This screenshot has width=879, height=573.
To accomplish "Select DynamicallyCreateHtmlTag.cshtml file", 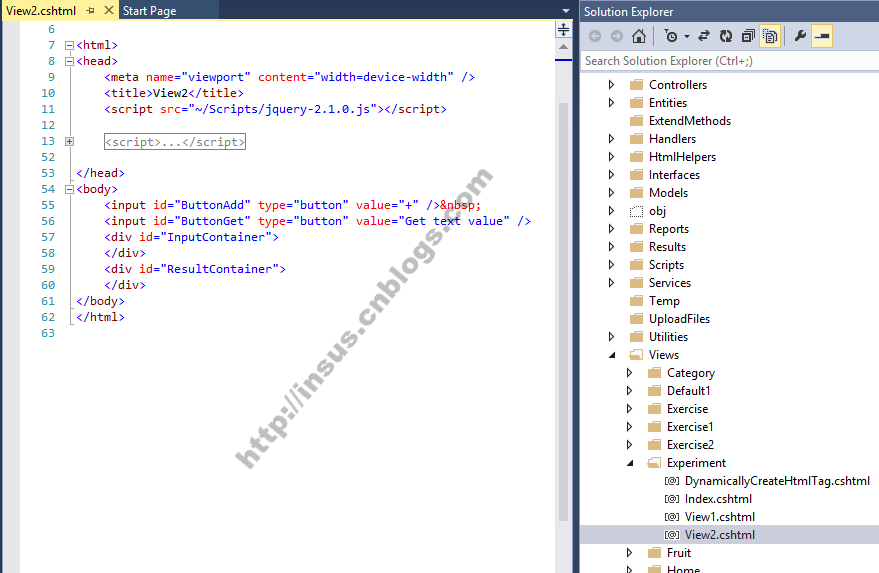I will pyautogui.click(x=776, y=481).
